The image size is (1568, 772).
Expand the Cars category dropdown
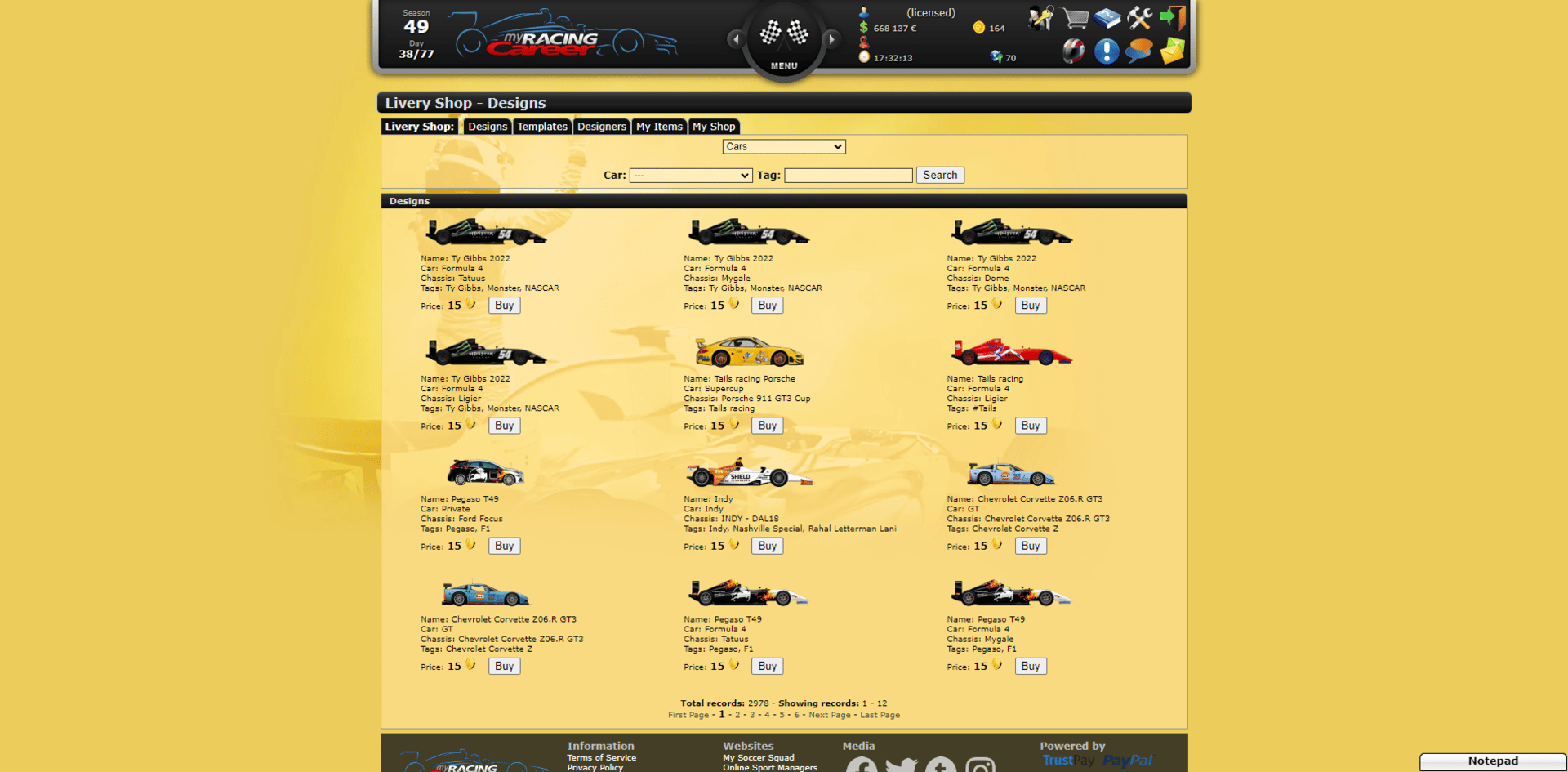(784, 146)
